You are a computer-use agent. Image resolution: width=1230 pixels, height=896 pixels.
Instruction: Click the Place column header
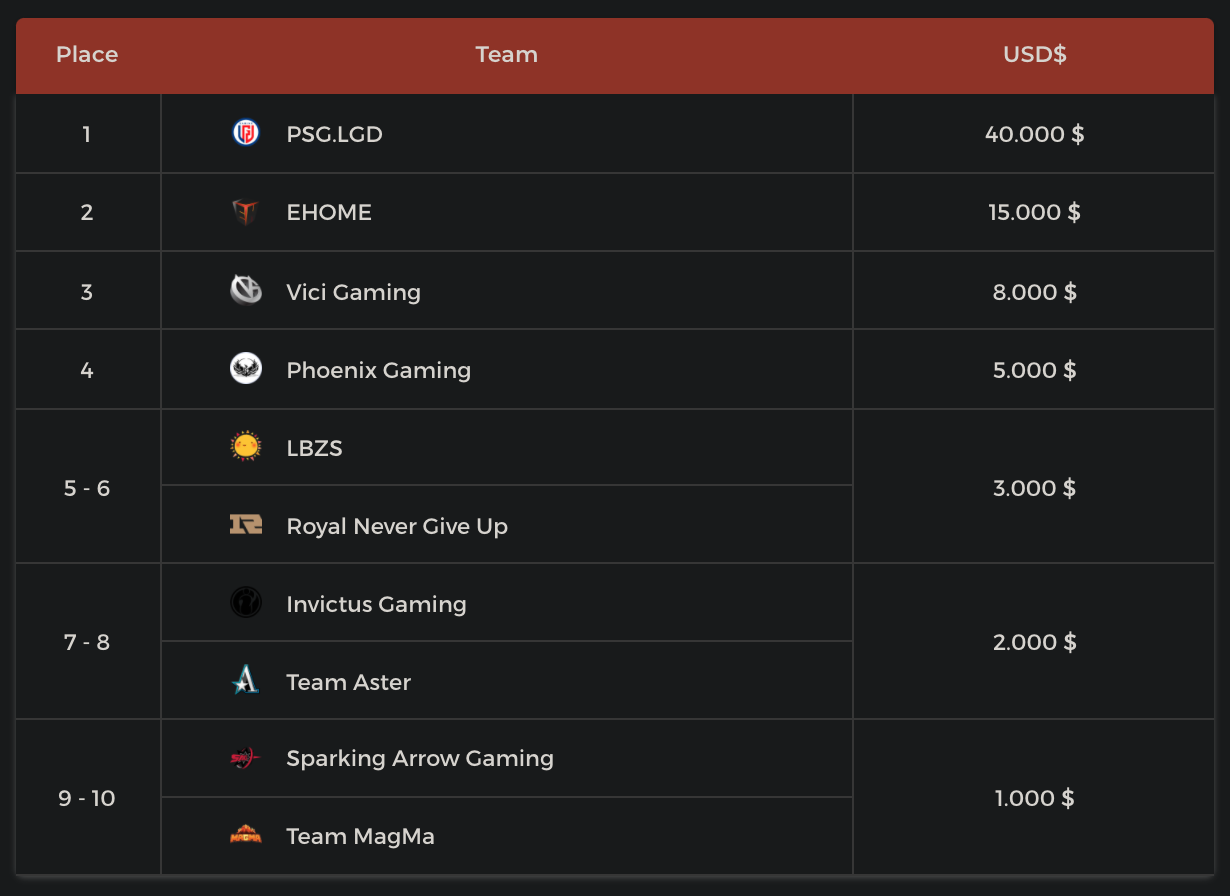tap(87, 55)
